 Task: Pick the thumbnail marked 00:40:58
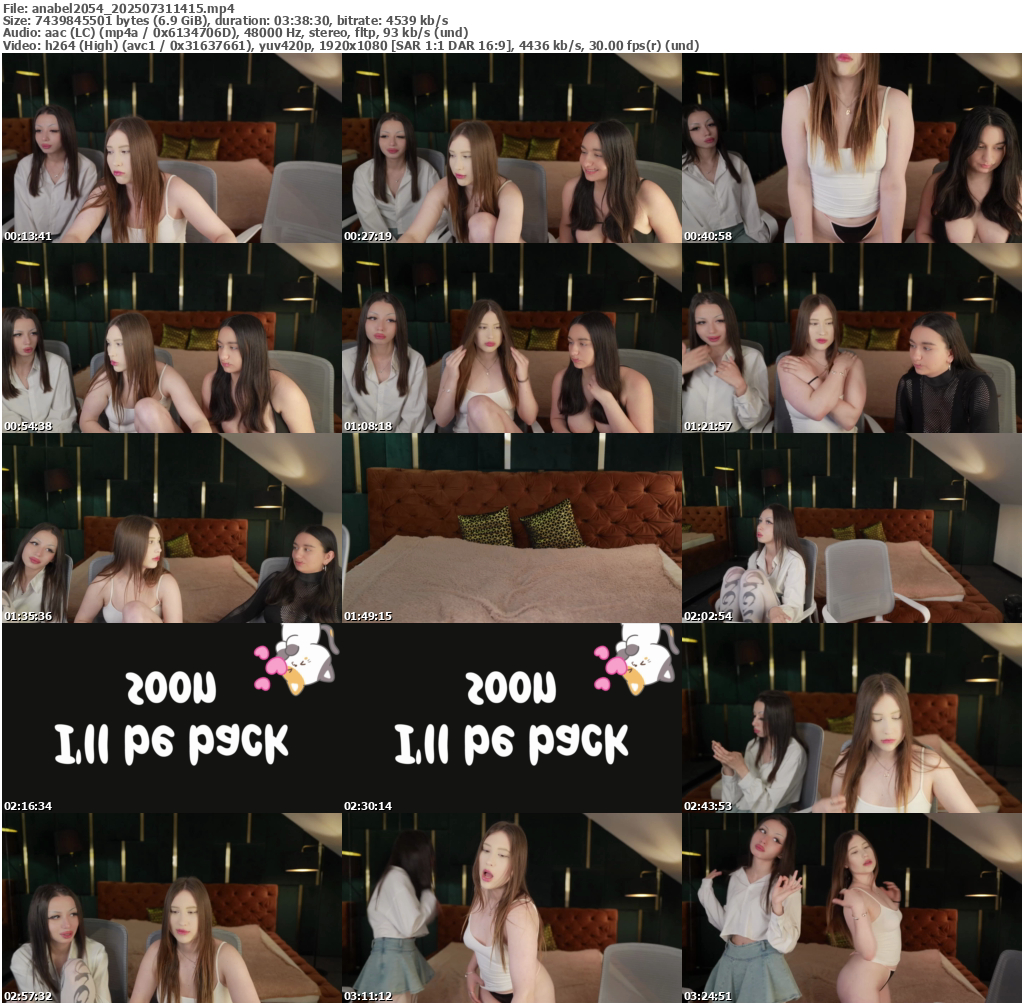852,148
